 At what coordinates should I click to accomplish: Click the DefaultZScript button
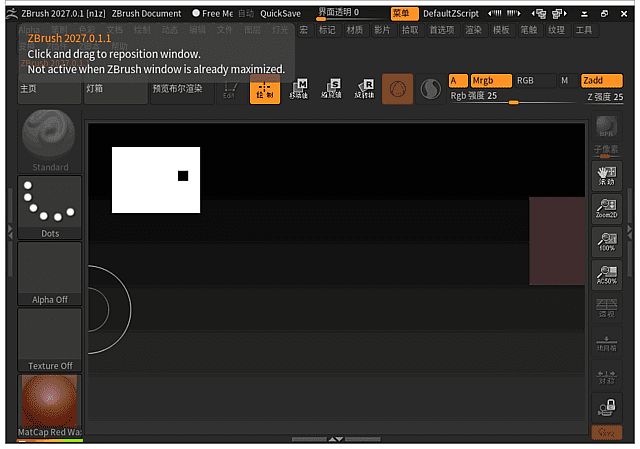[x=451, y=13]
